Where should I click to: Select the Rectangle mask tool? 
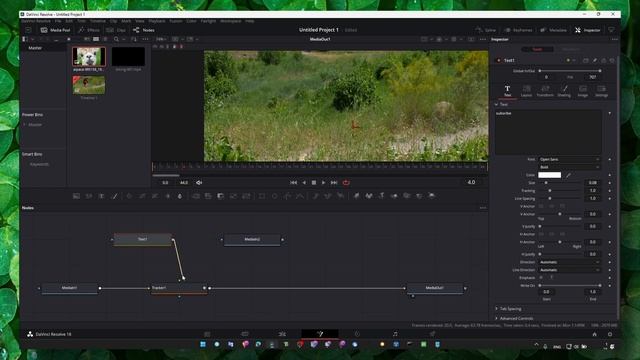pyautogui.click(x=262, y=196)
